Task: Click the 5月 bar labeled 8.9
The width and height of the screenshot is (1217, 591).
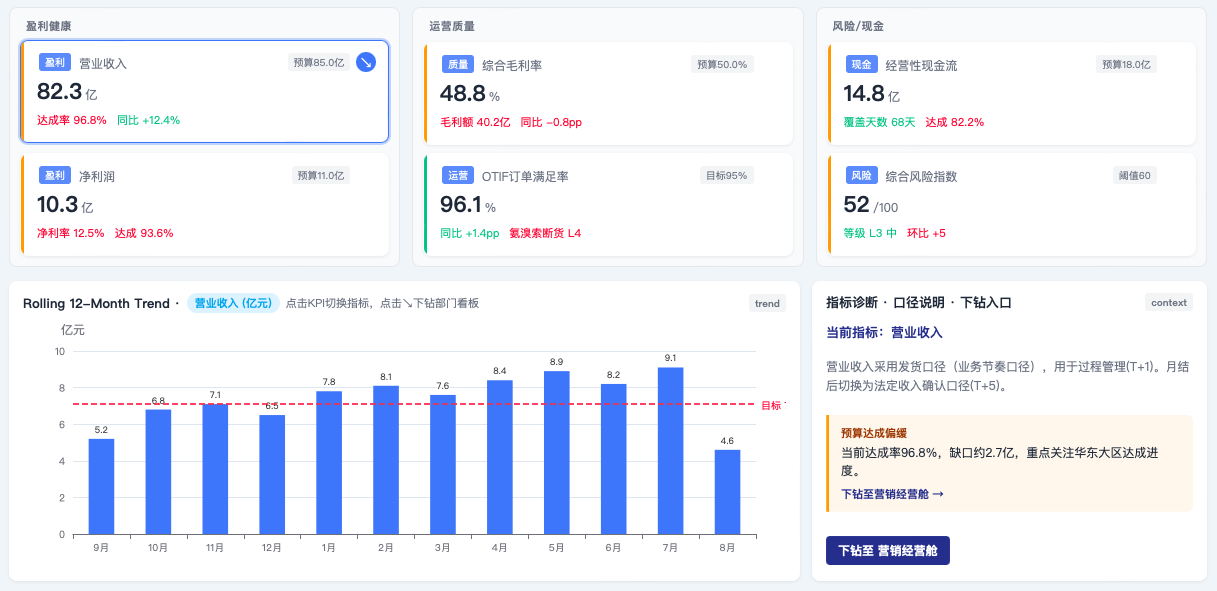Action: pyautogui.click(x=557, y=453)
